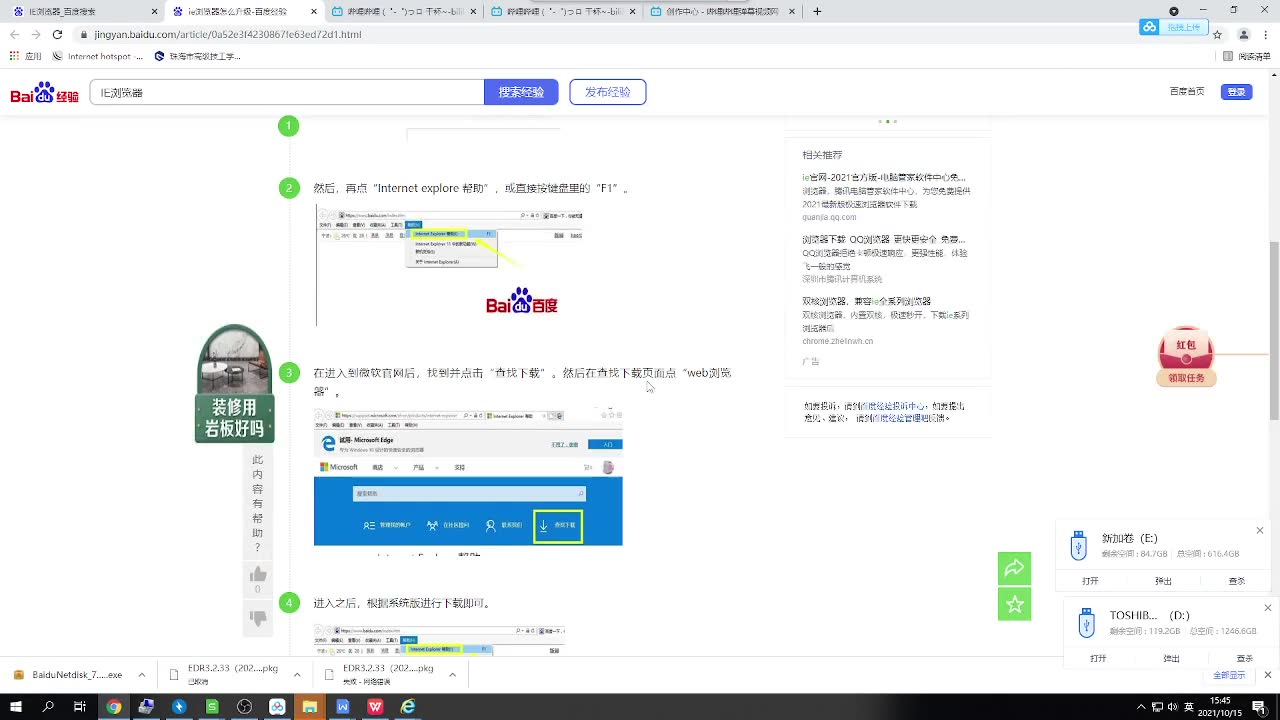This screenshot has height=720, width=1280.
Task: Give the article a thumbs up
Action: click(x=258, y=574)
